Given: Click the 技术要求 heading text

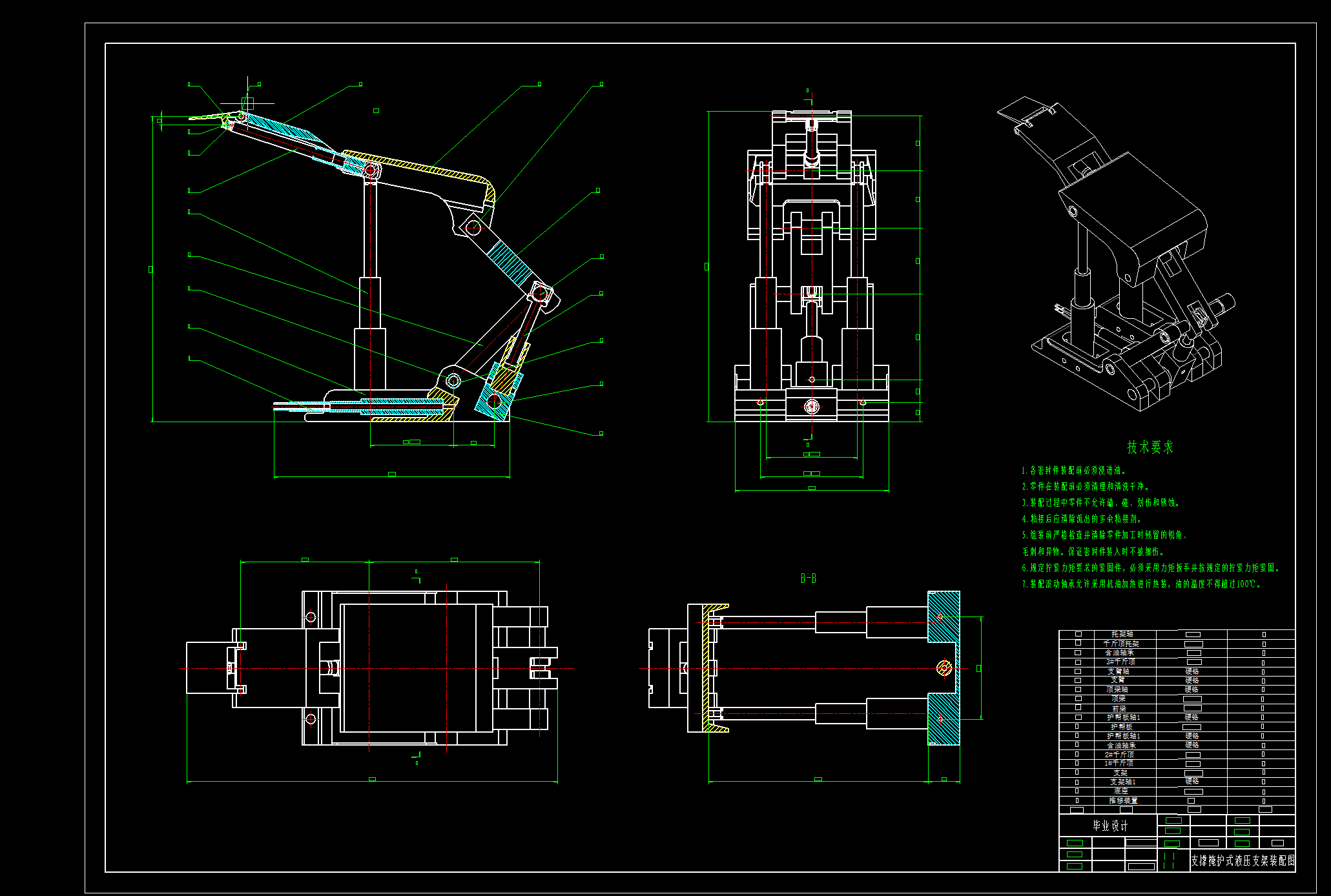Looking at the screenshot, I should 1150,447.
